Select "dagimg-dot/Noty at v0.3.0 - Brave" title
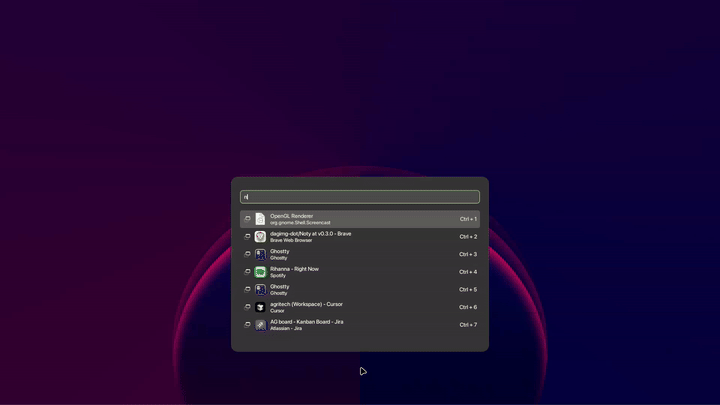 coord(310,234)
